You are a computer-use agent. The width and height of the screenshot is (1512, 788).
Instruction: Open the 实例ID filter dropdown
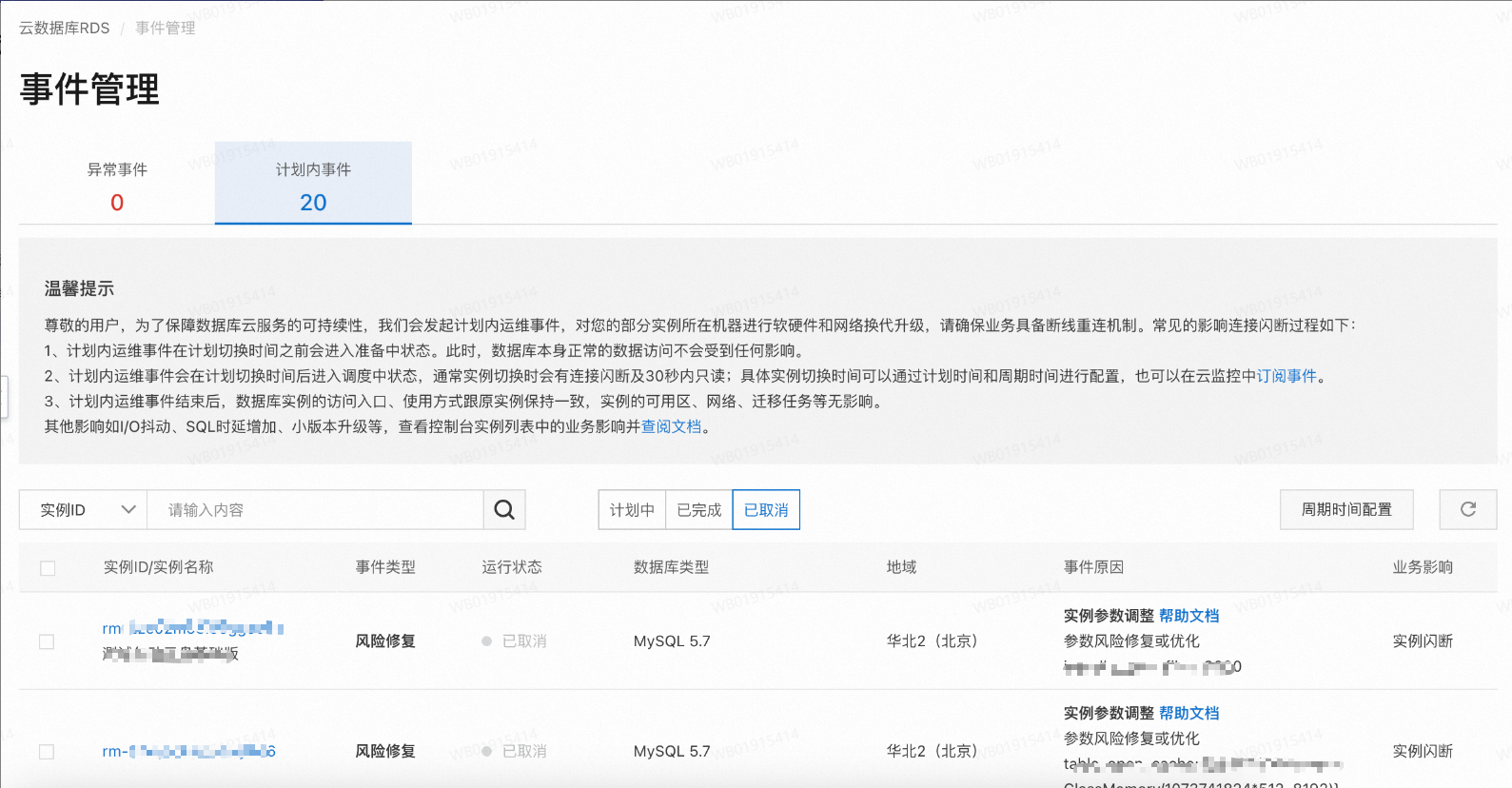[x=84, y=510]
